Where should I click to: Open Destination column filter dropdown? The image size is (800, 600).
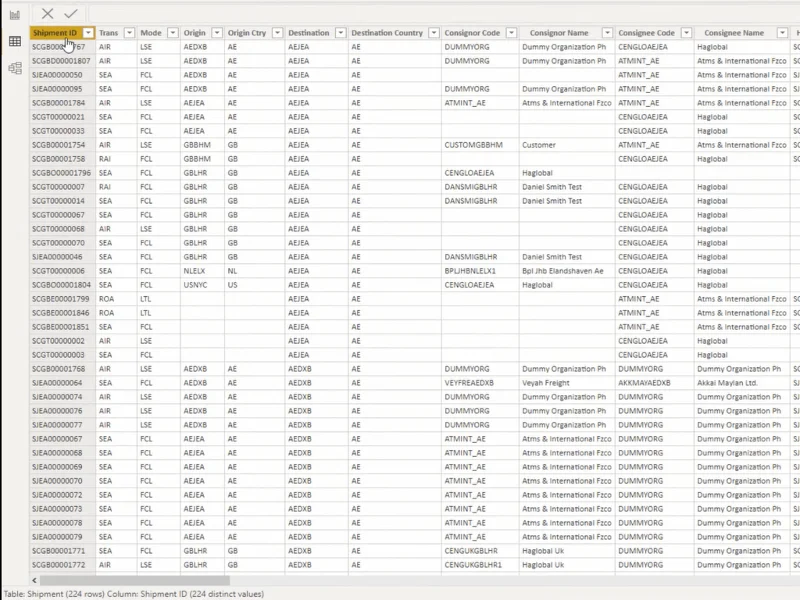coord(340,33)
